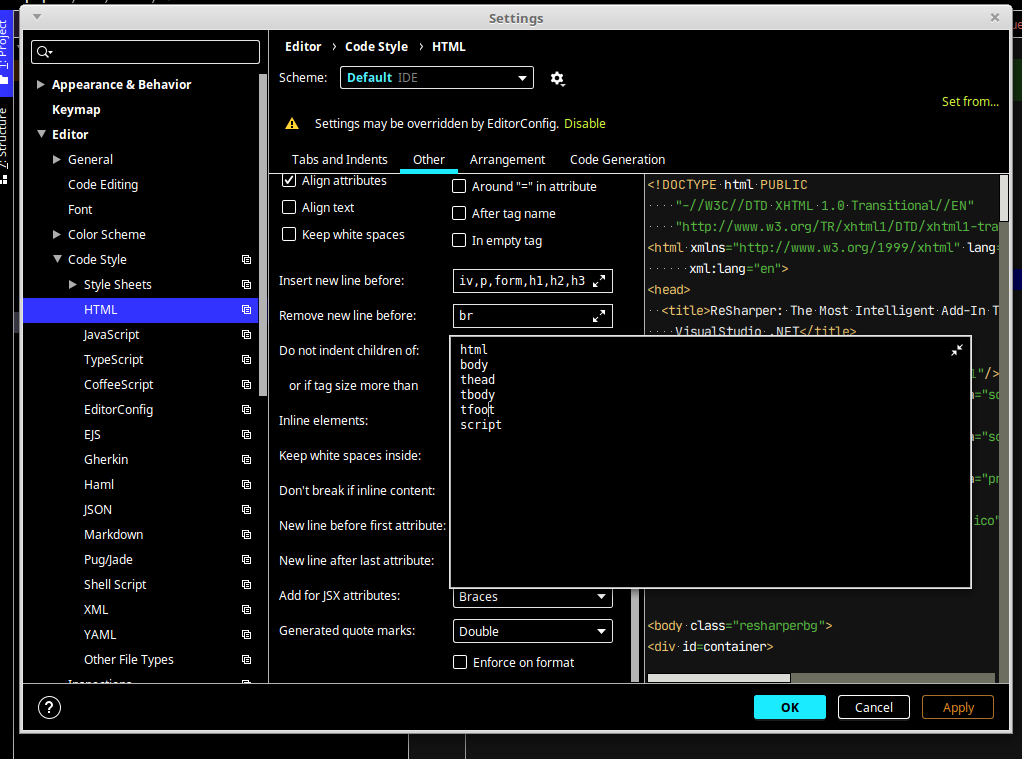The height and width of the screenshot is (759, 1022).
Task: Click the copy icon beside Markdown
Action: [246, 535]
